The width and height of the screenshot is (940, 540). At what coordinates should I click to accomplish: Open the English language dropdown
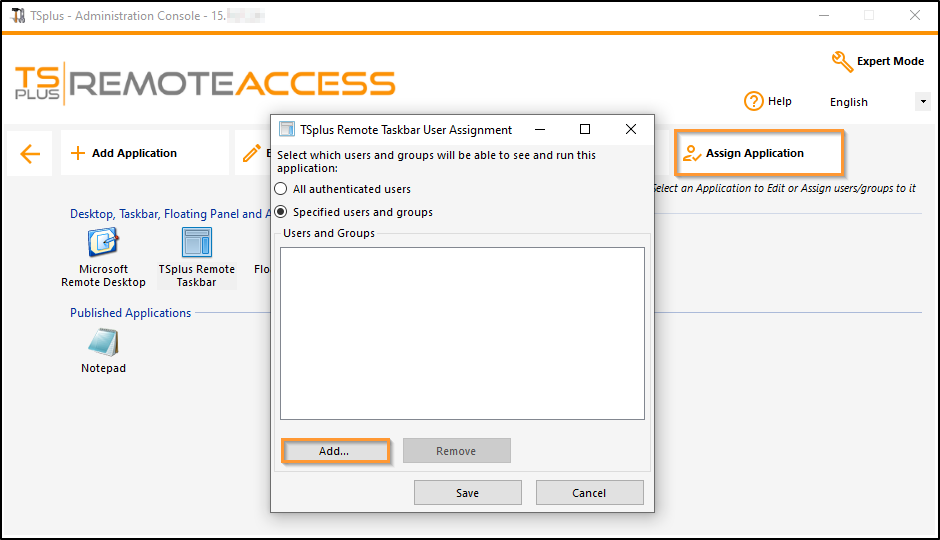click(922, 102)
